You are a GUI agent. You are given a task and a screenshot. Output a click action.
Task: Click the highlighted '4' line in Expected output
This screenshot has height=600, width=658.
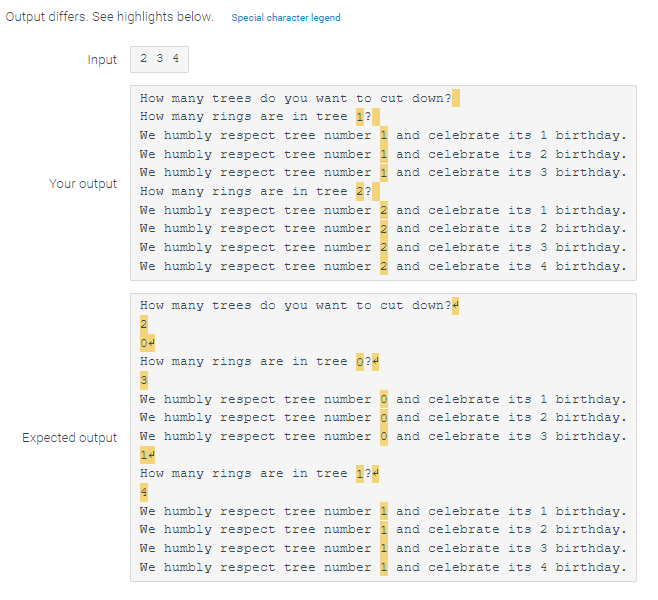tap(144, 492)
